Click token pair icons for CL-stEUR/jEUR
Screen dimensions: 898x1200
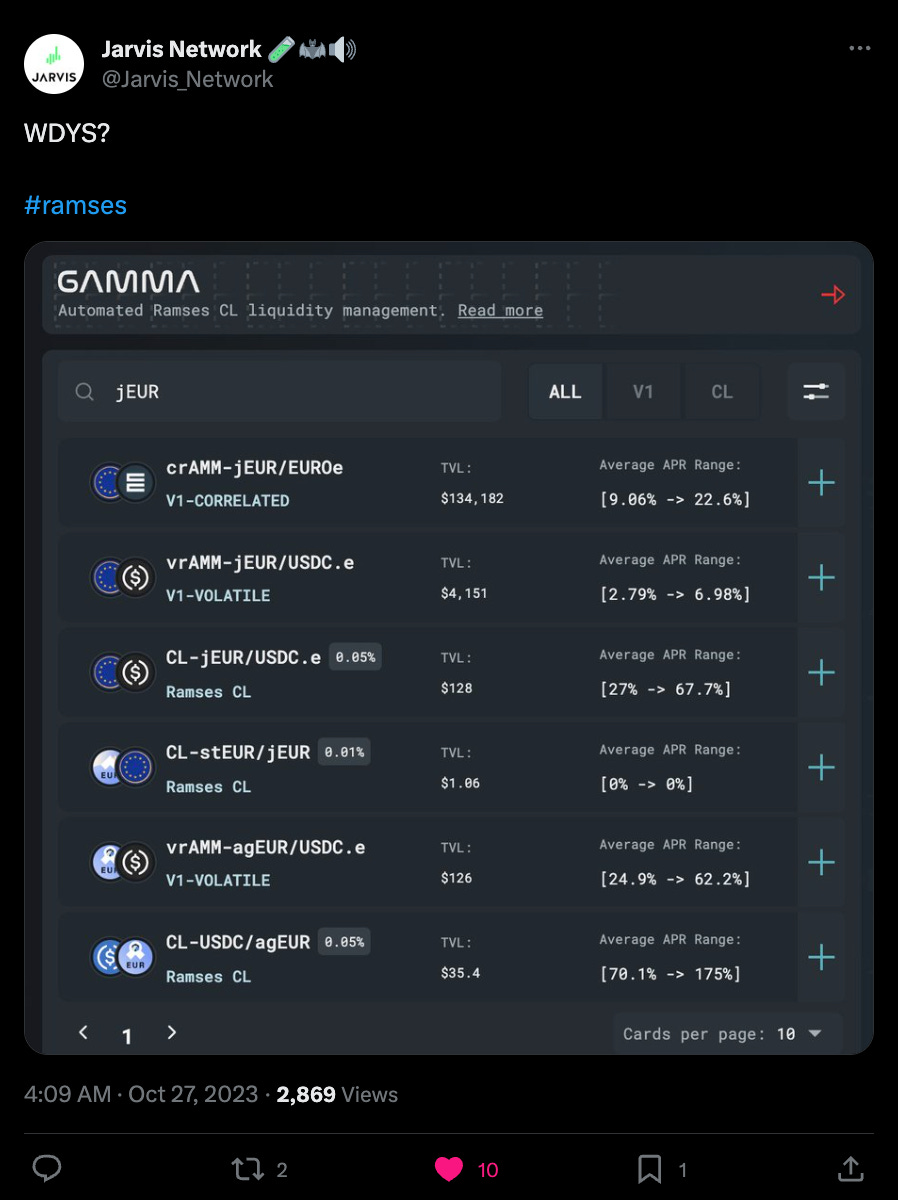coord(121,767)
